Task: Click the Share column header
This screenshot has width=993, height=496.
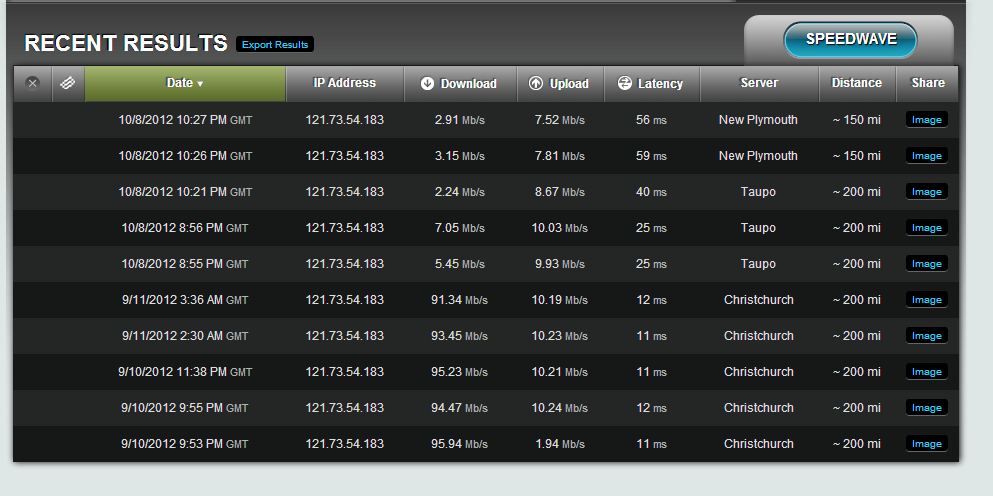Action: 928,83
